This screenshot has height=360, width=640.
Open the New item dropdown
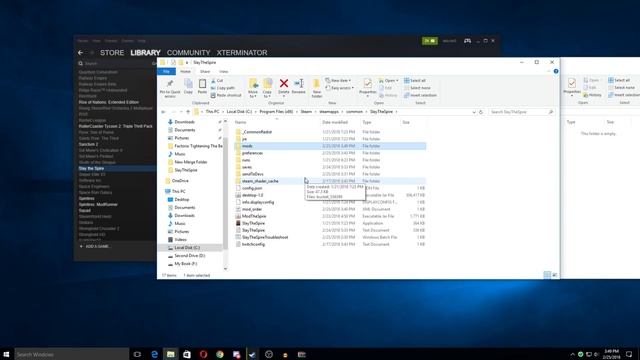(x=338, y=80)
